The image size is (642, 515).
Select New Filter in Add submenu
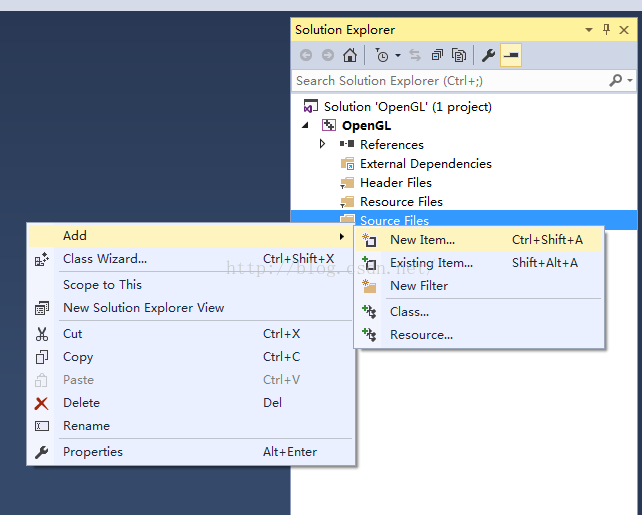479,286
